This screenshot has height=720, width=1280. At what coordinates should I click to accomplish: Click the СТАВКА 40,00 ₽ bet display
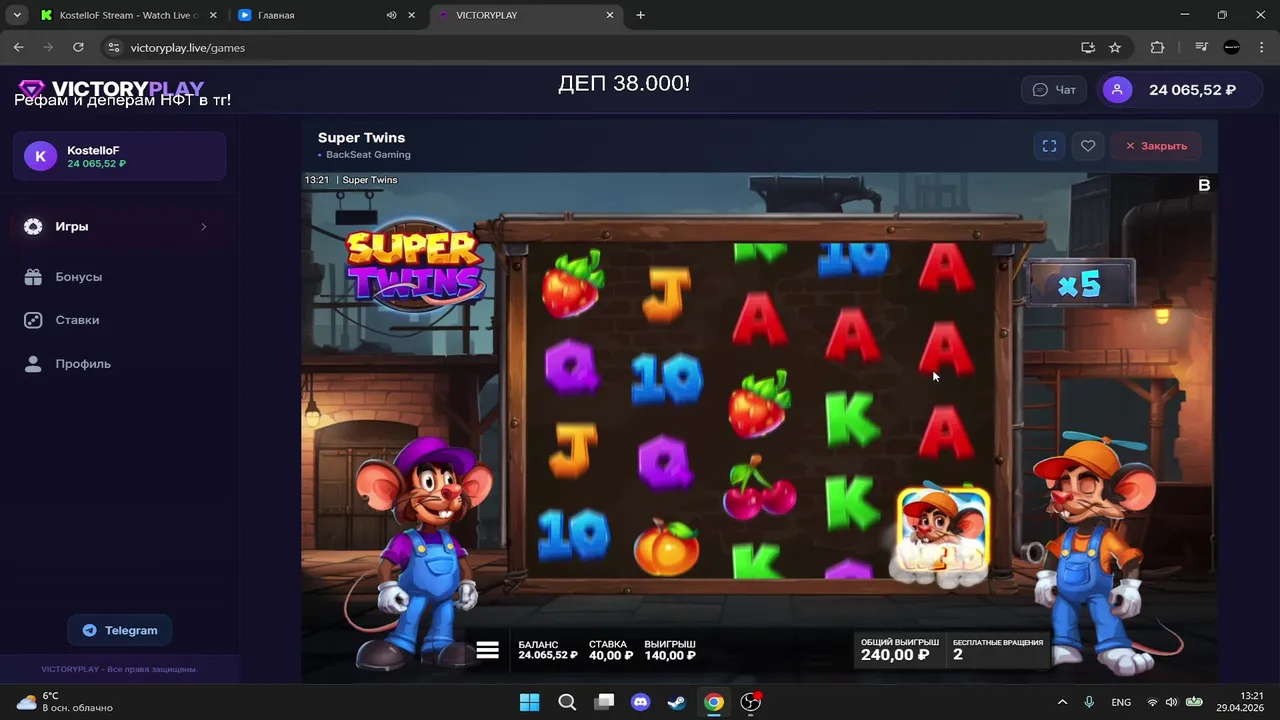click(x=611, y=650)
